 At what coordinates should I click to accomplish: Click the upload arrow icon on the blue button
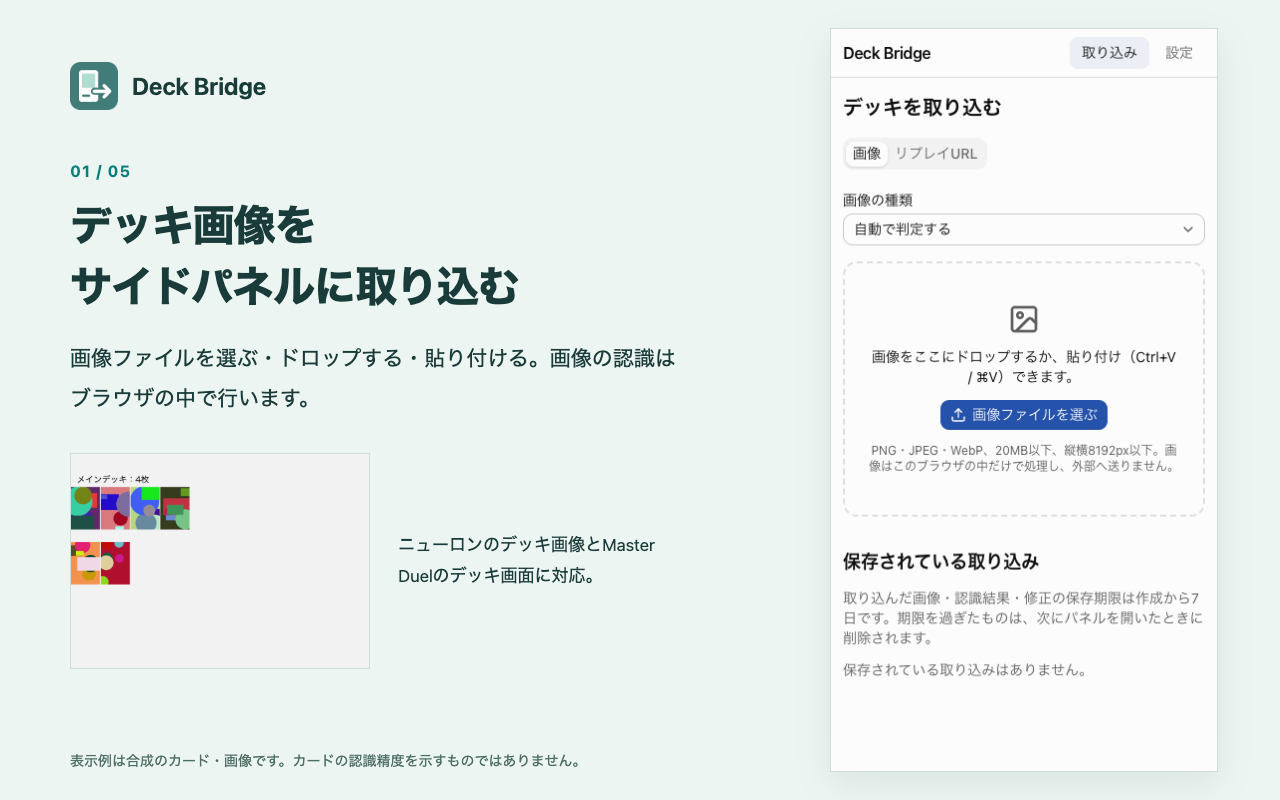[x=958, y=415]
